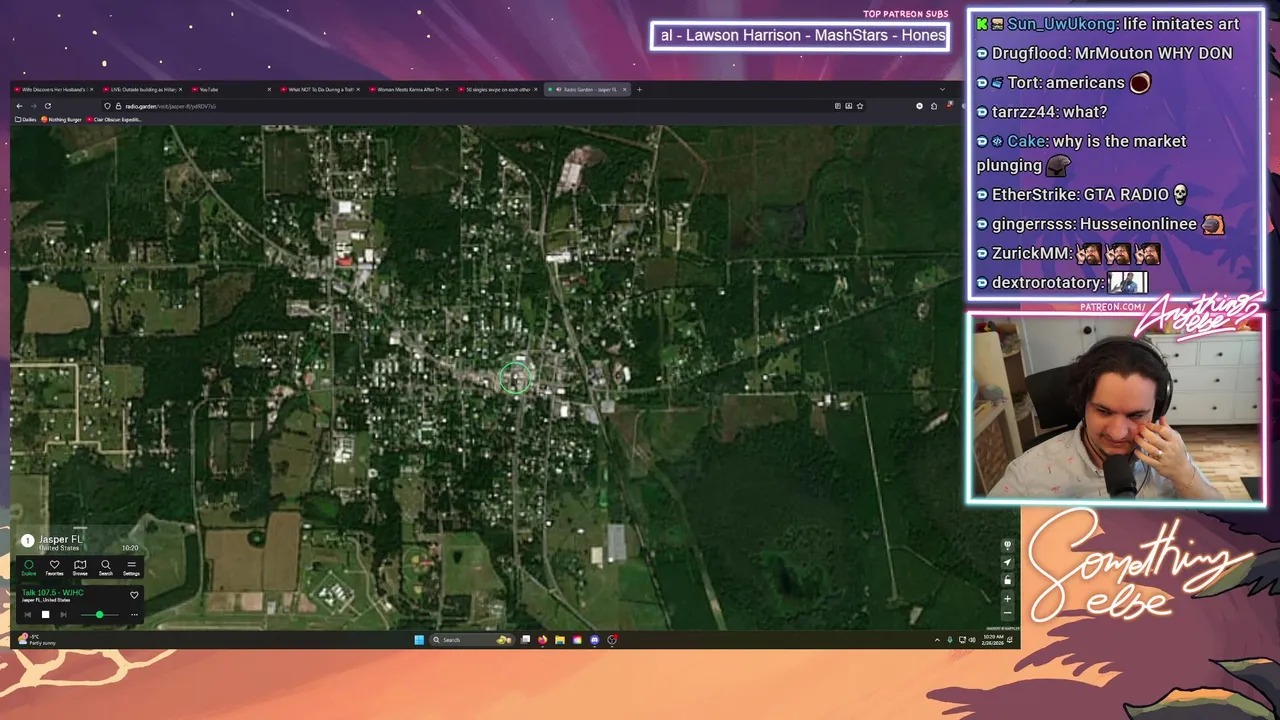Click the balloon icon above the map controls
Viewport: 1280px width, 720px height.
(x=1007, y=545)
